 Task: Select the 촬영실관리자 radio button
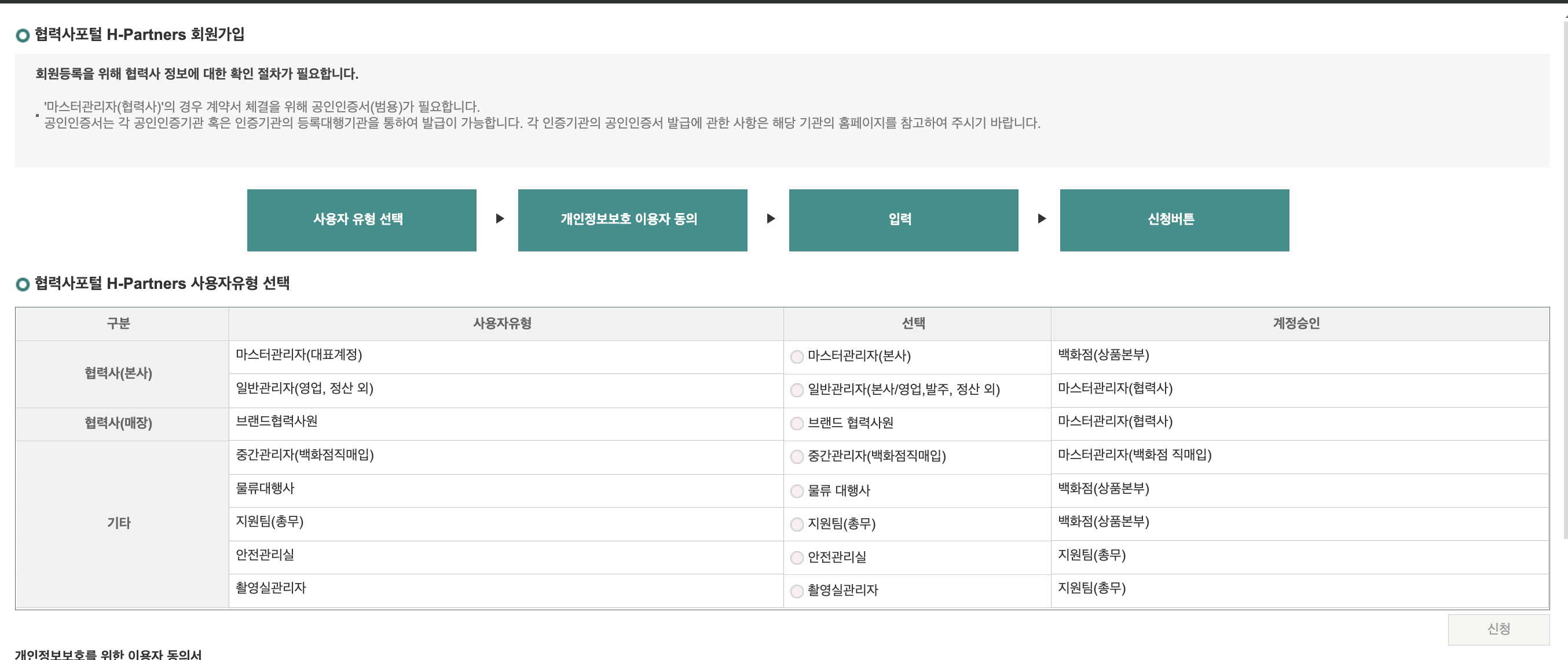pos(796,590)
